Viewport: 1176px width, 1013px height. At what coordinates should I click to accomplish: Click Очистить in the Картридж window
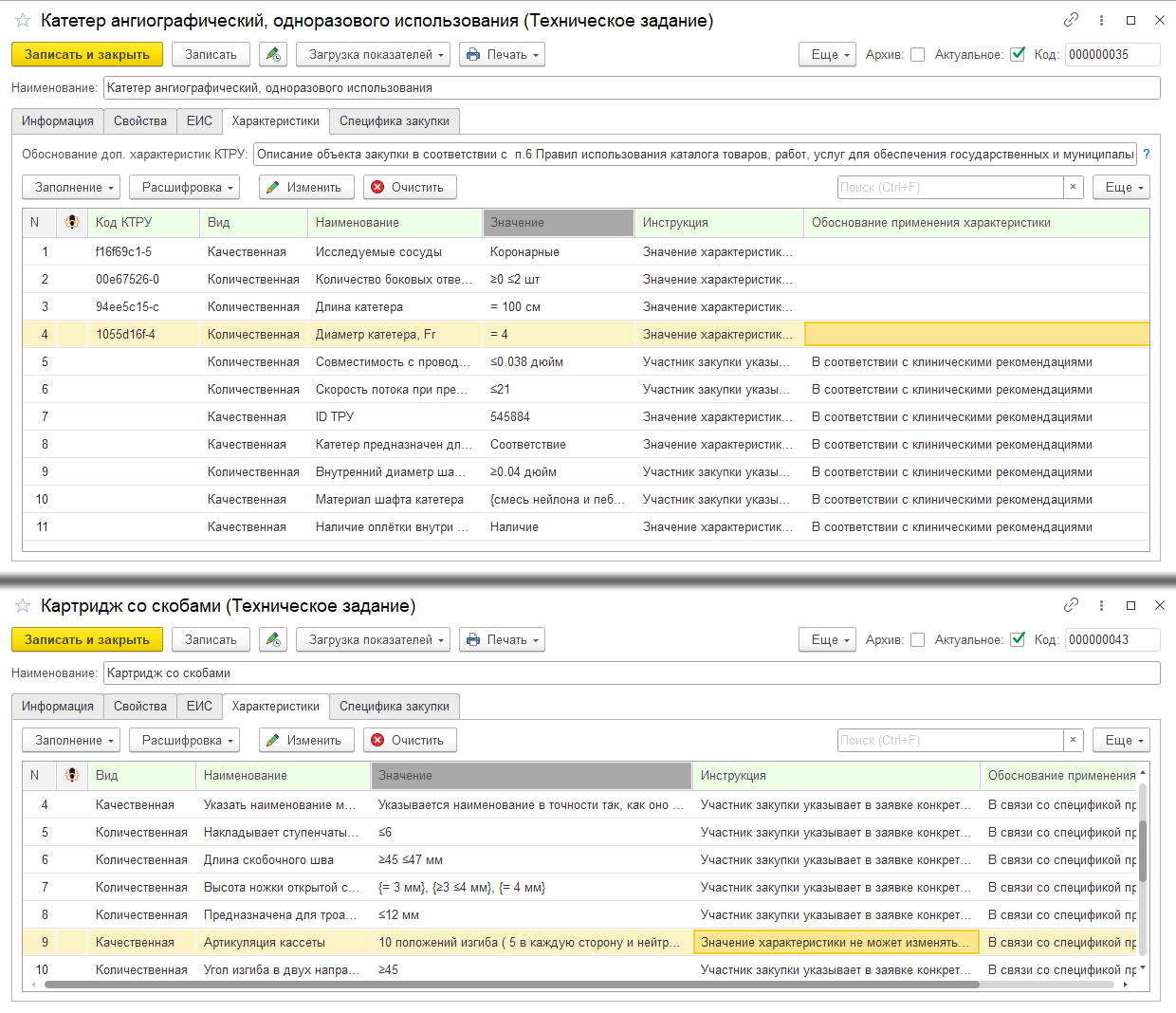coord(411,741)
